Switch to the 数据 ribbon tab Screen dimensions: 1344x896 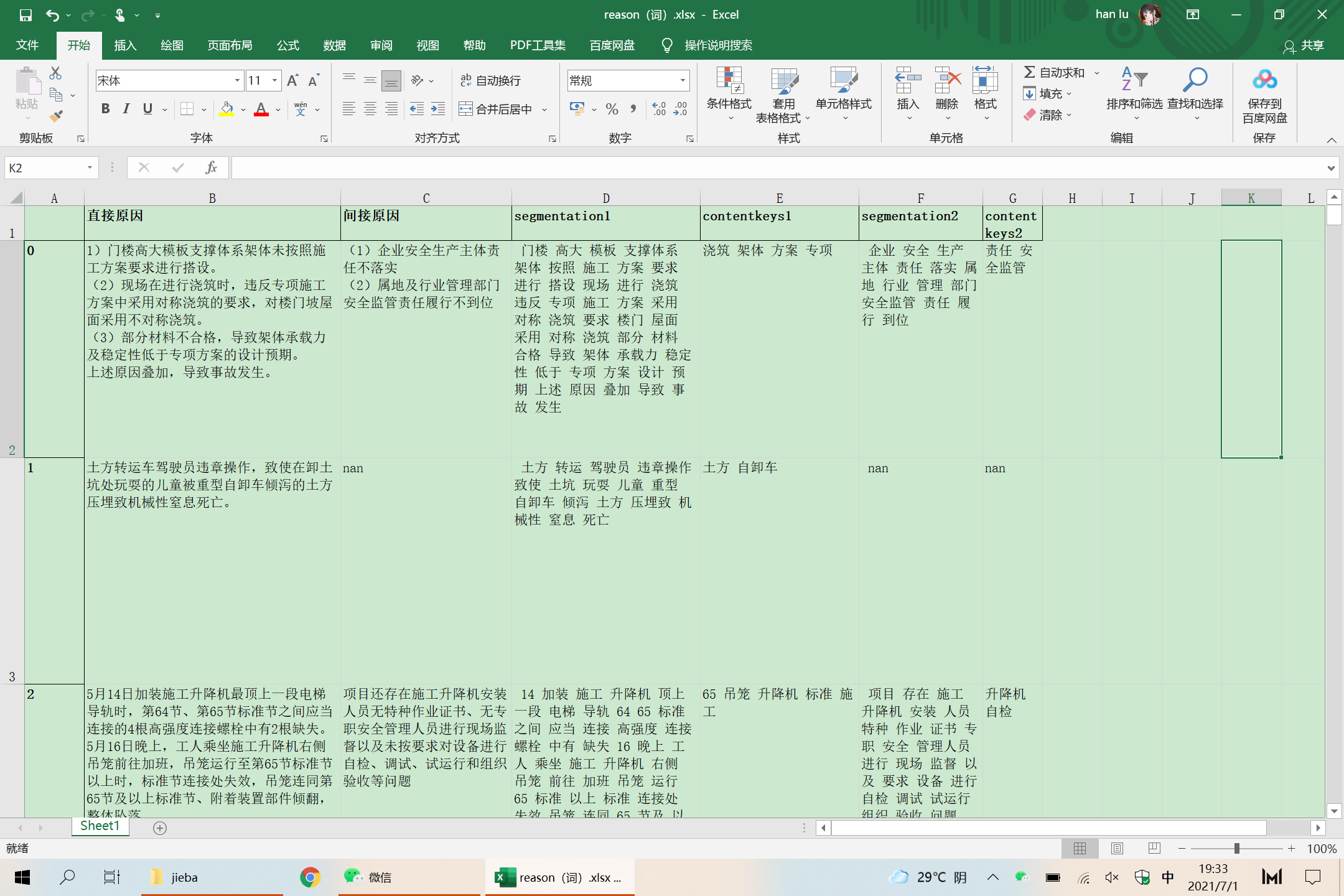point(334,45)
